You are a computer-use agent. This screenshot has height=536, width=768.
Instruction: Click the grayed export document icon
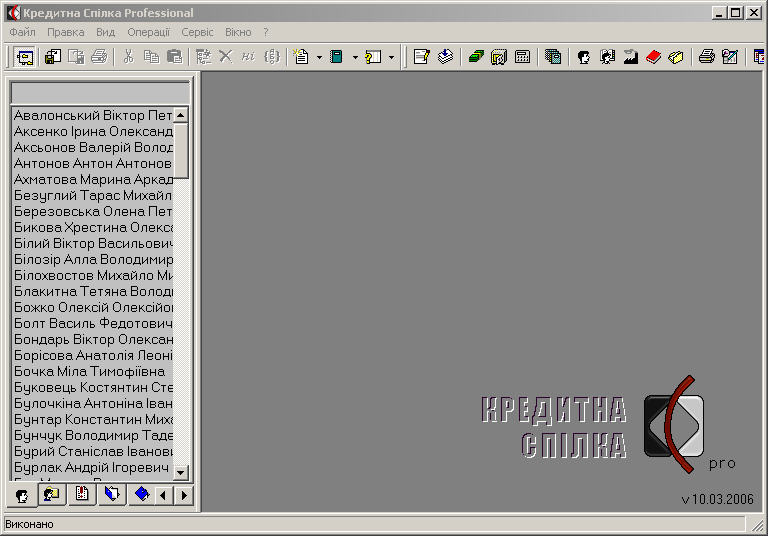pyautogui.click(x=76, y=57)
